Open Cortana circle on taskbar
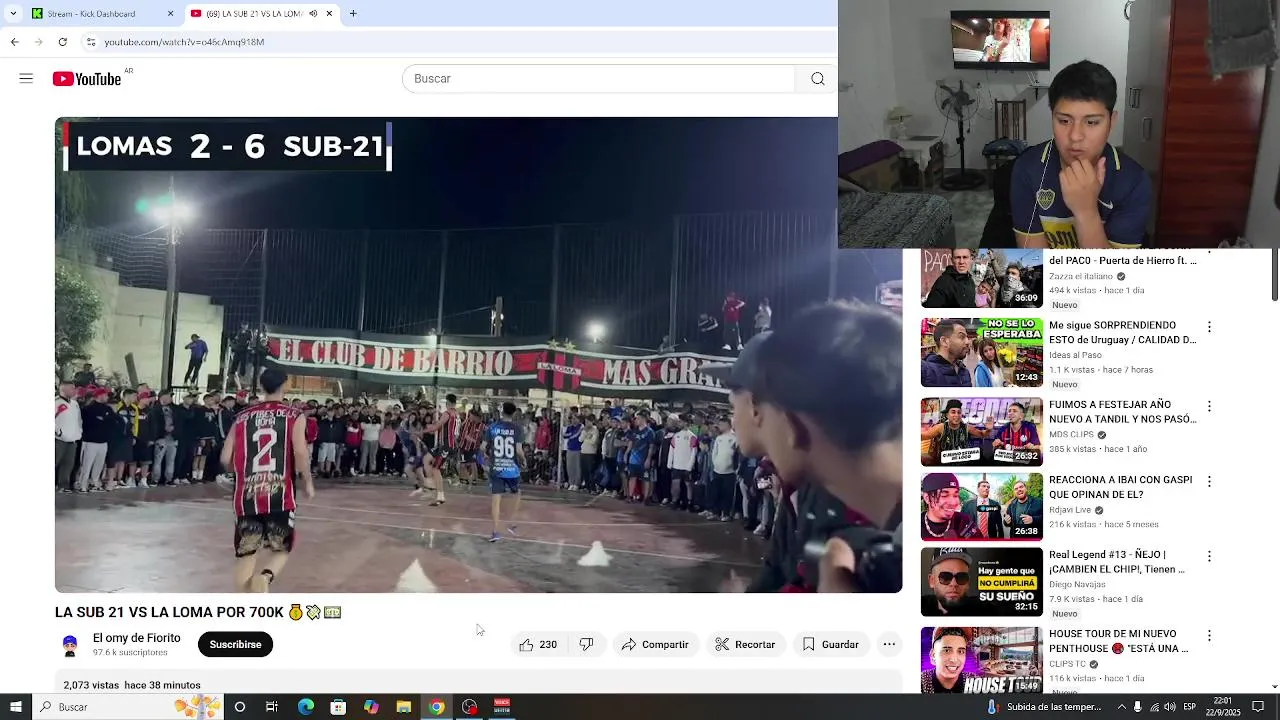This screenshot has height=720, width=1280. pos(240,707)
